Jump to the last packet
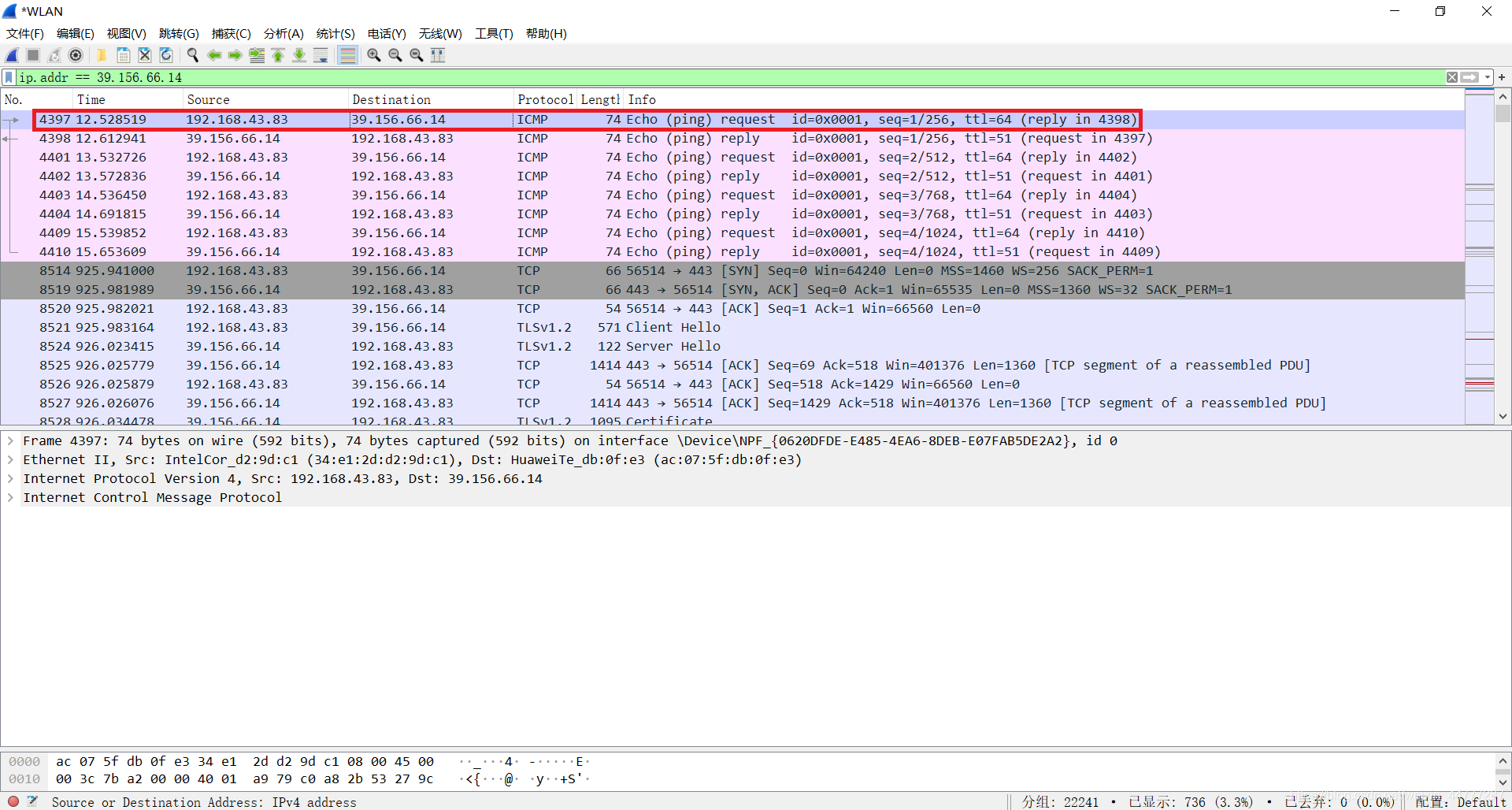 (299, 55)
